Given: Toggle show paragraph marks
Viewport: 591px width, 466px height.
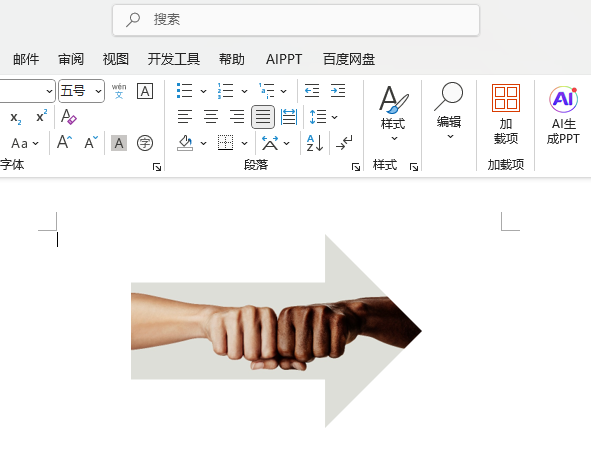Looking at the screenshot, I should coord(344,143).
